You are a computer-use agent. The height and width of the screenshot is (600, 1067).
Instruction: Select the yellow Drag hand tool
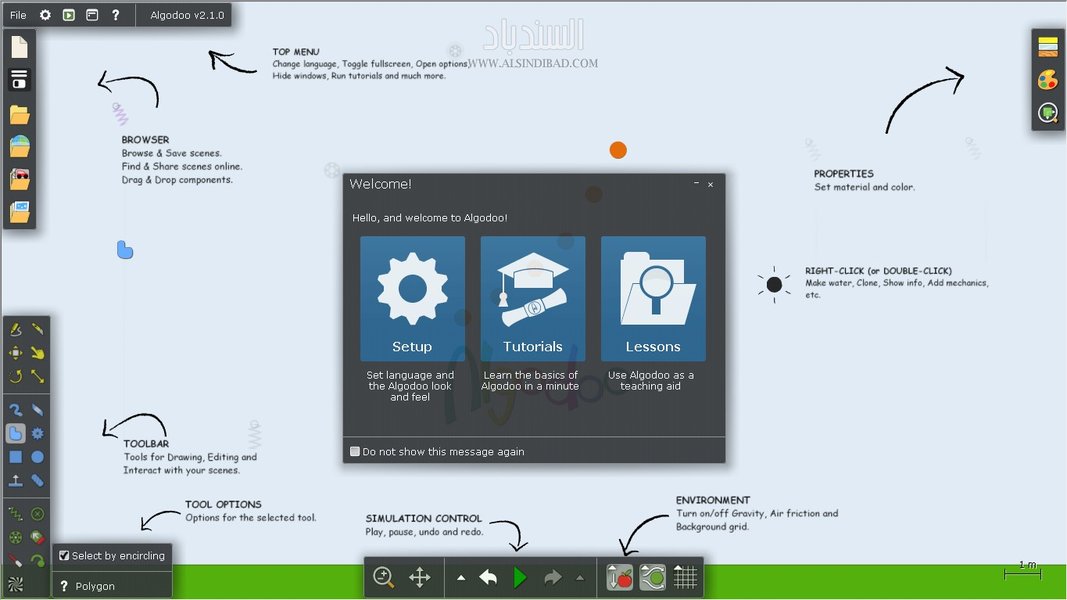click(x=37, y=353)
